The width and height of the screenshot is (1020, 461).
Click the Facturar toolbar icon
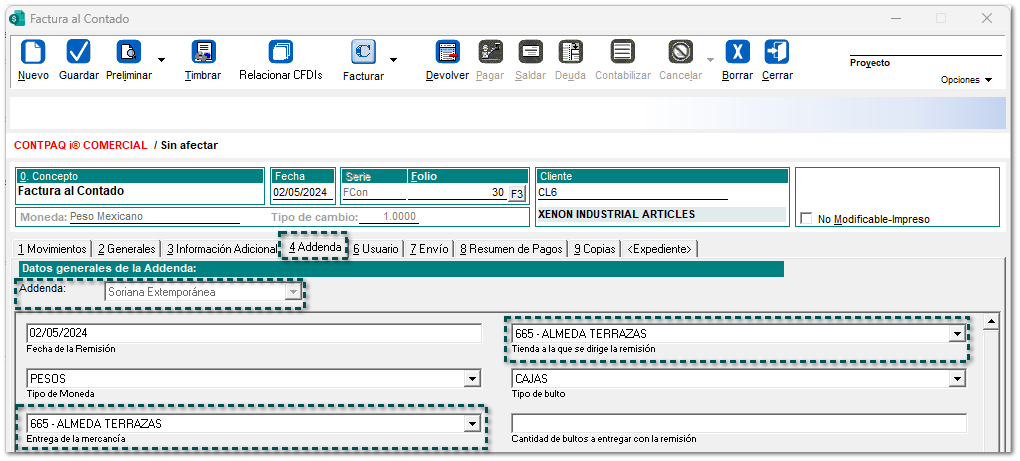pos(363,52)
